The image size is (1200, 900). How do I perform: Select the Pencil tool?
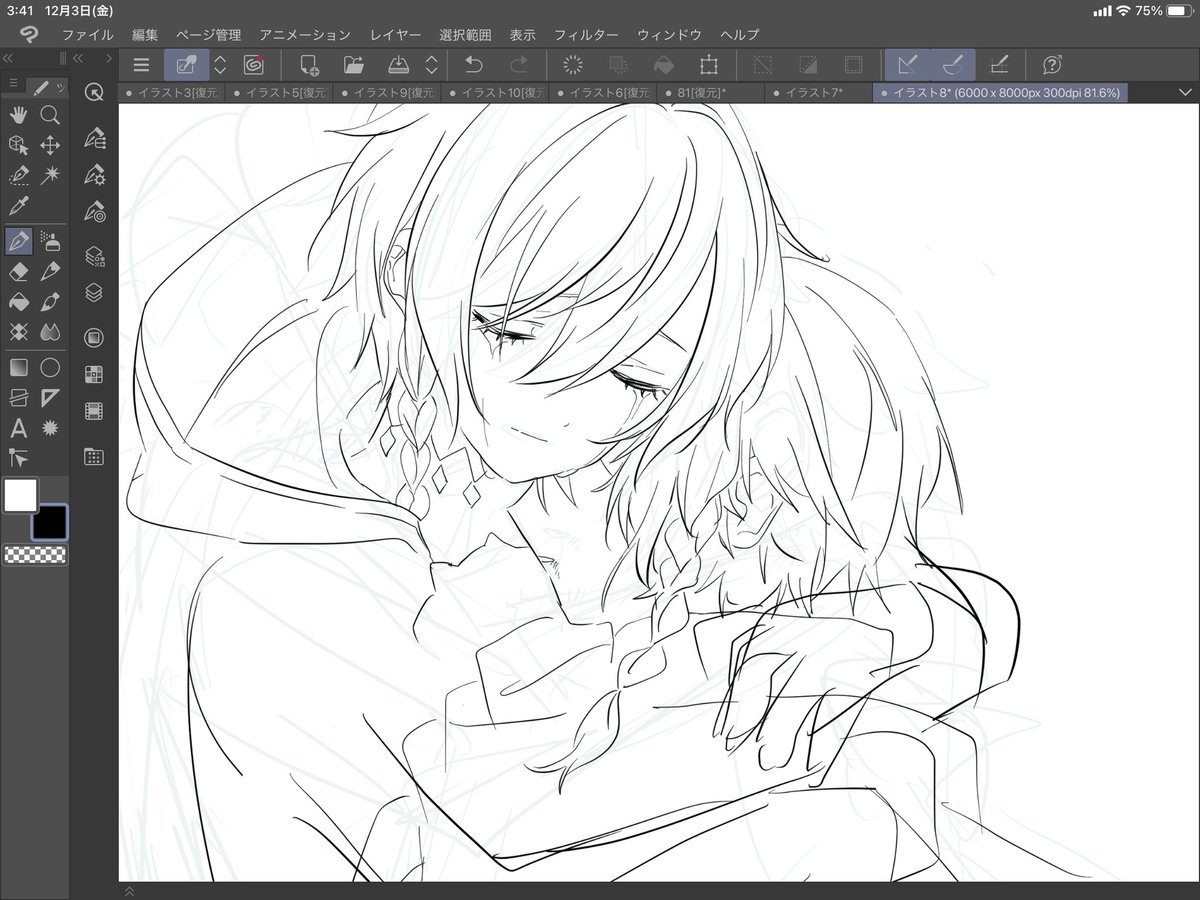50,272
